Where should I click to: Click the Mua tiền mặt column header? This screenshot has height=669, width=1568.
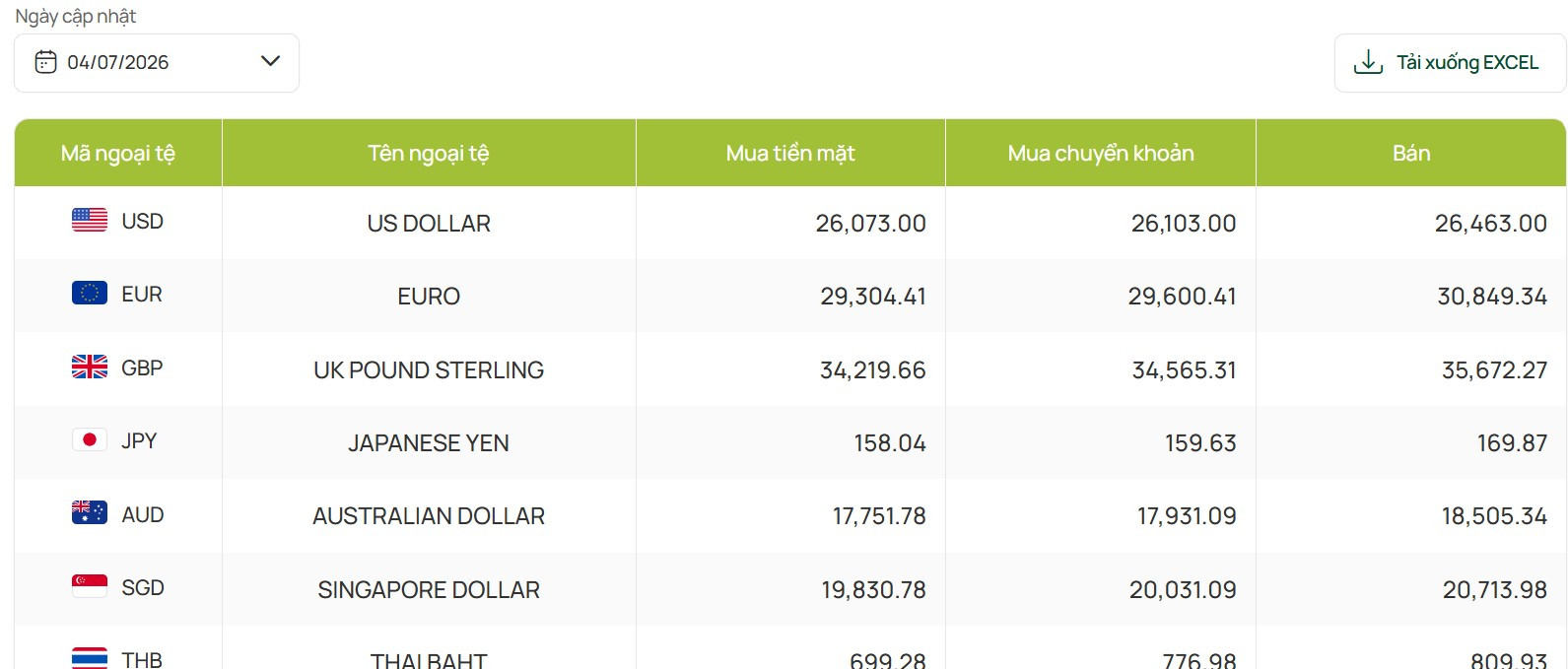[790, 153]
